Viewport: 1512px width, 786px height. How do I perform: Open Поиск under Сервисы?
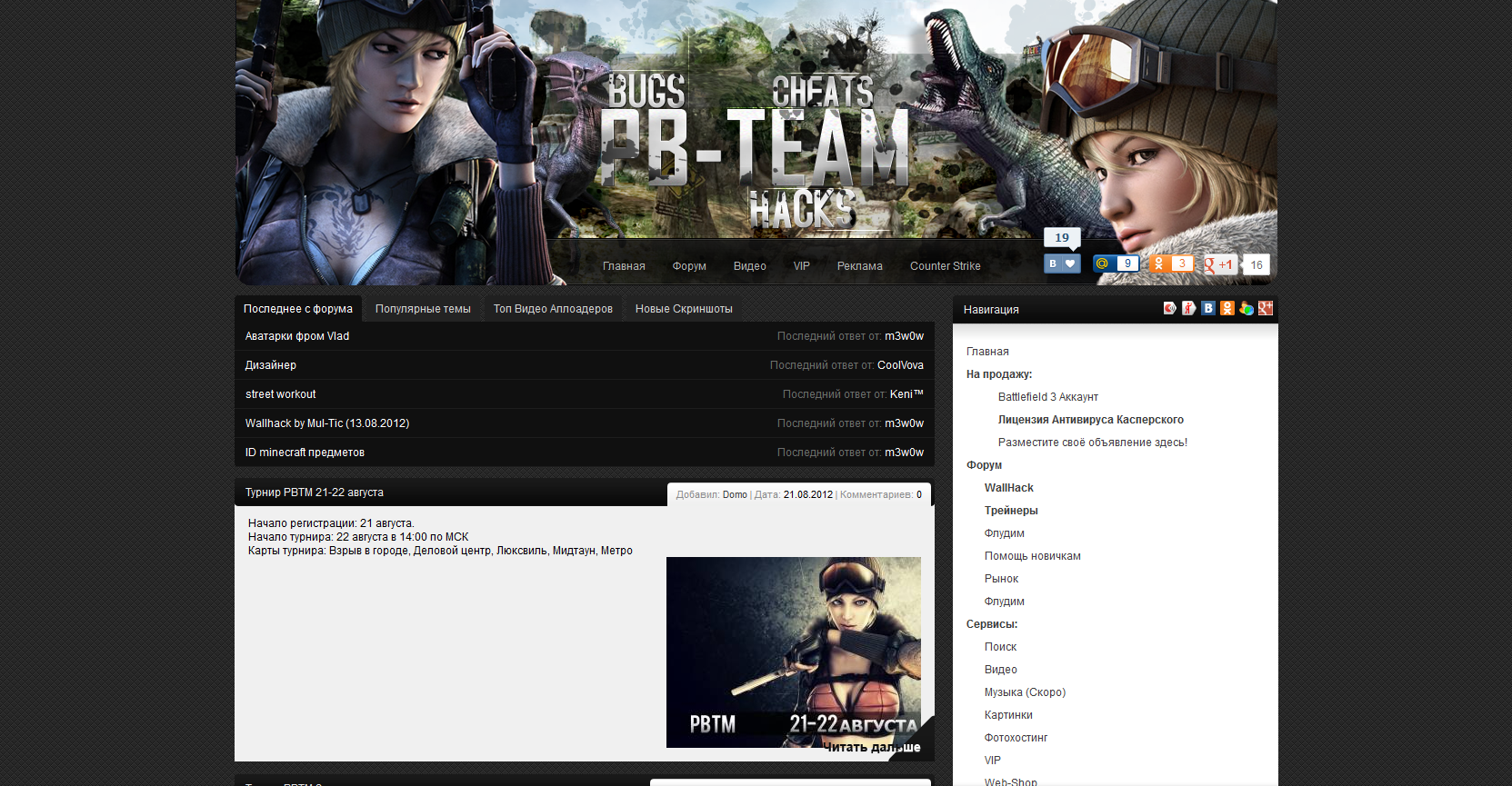[x=1000, y=647]
